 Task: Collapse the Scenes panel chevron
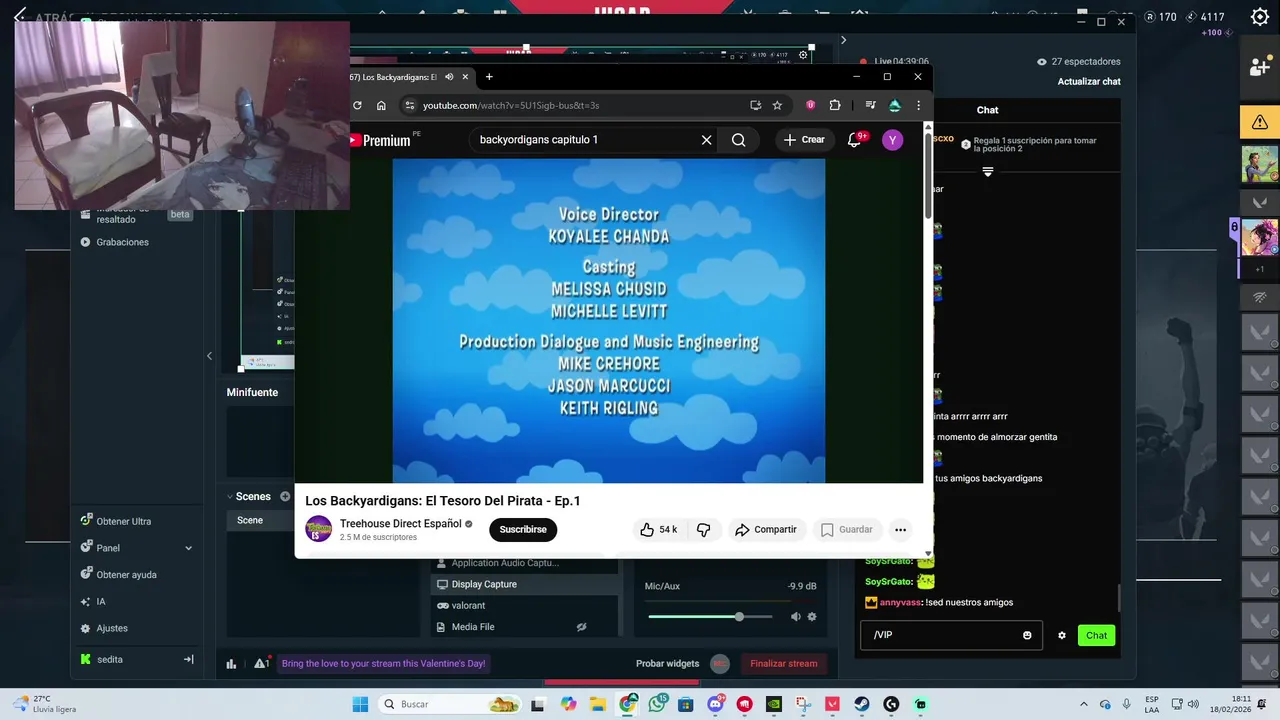pos(229,496)
